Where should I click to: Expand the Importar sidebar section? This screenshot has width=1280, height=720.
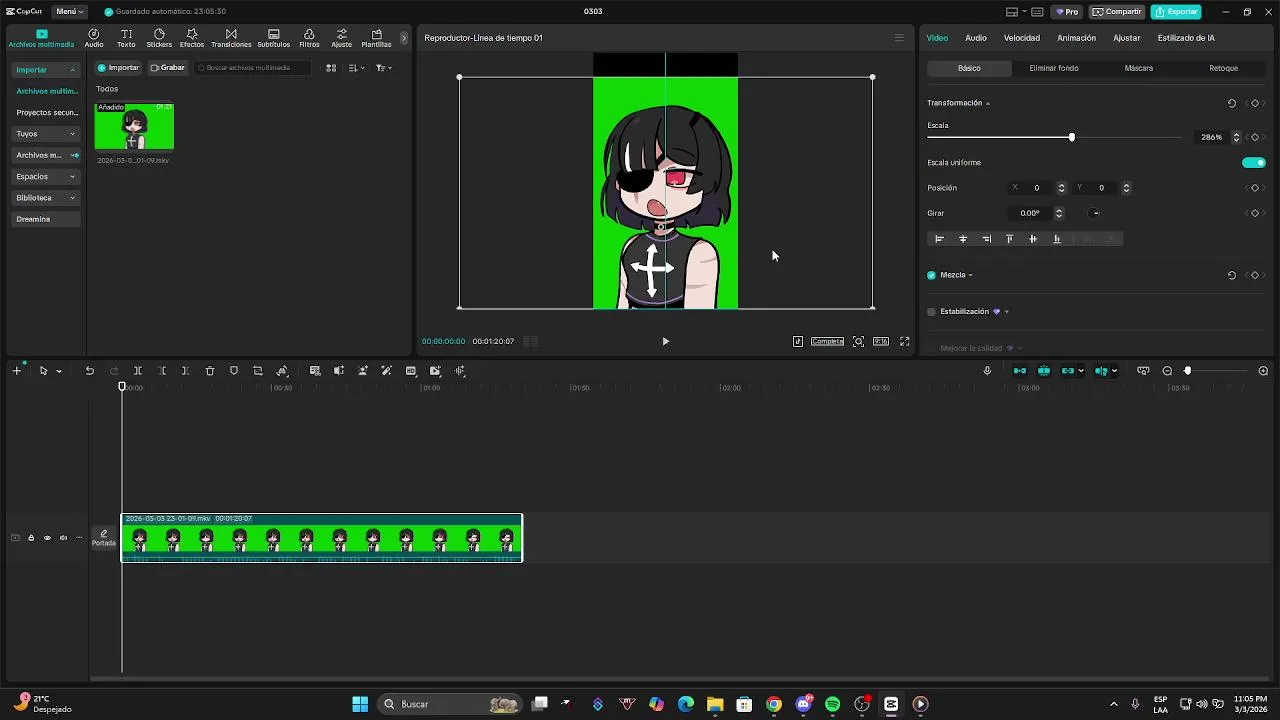[x=46, y=70]
